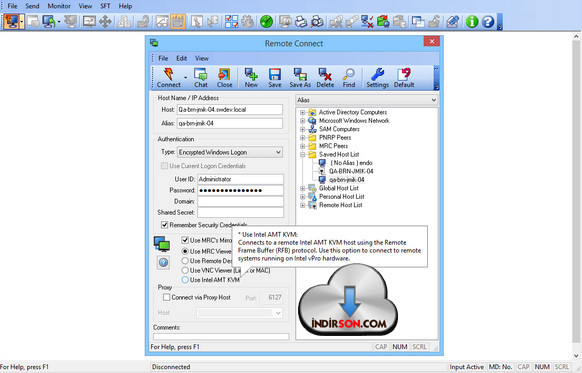Screen dimensions: 582x373
Task: Open the Connect button dropdown arrow
Action: pos(185,78)
